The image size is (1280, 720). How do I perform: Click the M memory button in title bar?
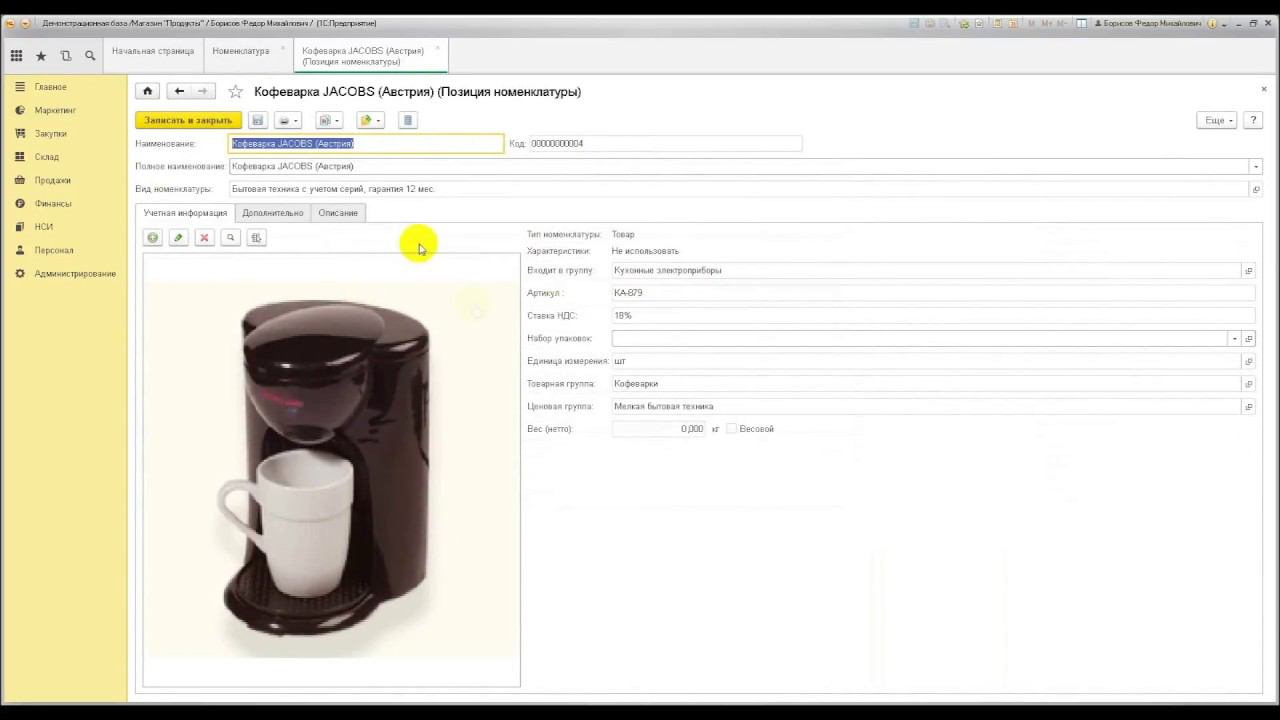coord(1031,24)
